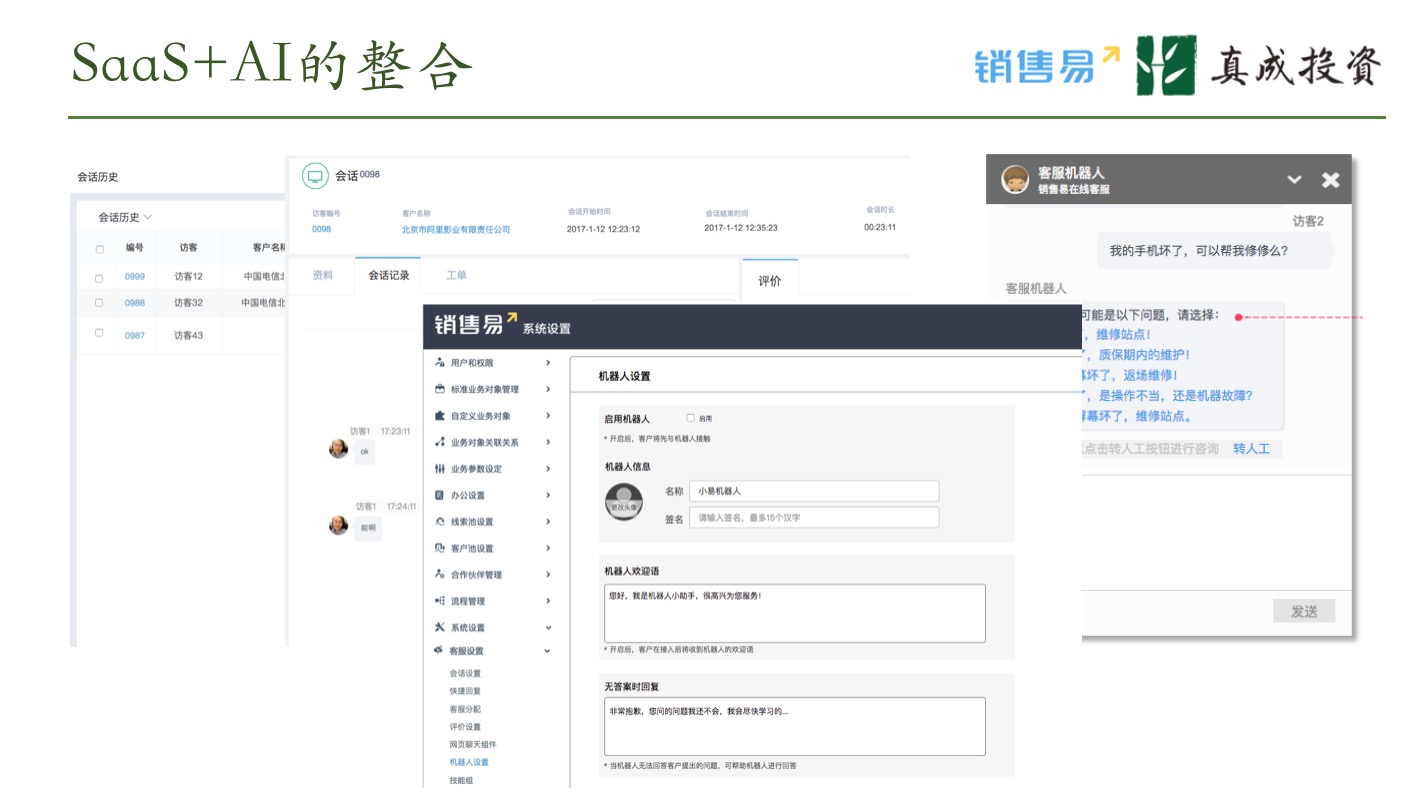
Task: Expand 业务参数设定 with its arrow
Action: 548,469
